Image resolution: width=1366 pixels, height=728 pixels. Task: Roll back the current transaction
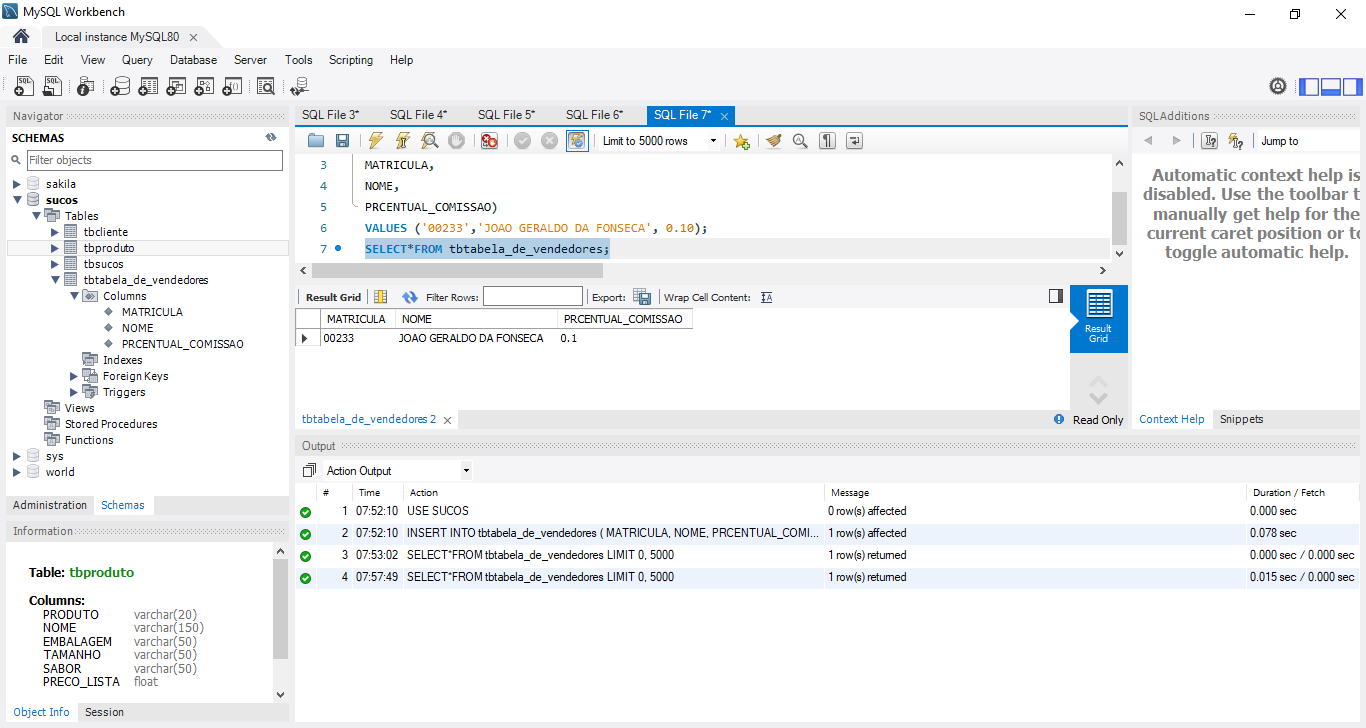(x=549, y=141)
